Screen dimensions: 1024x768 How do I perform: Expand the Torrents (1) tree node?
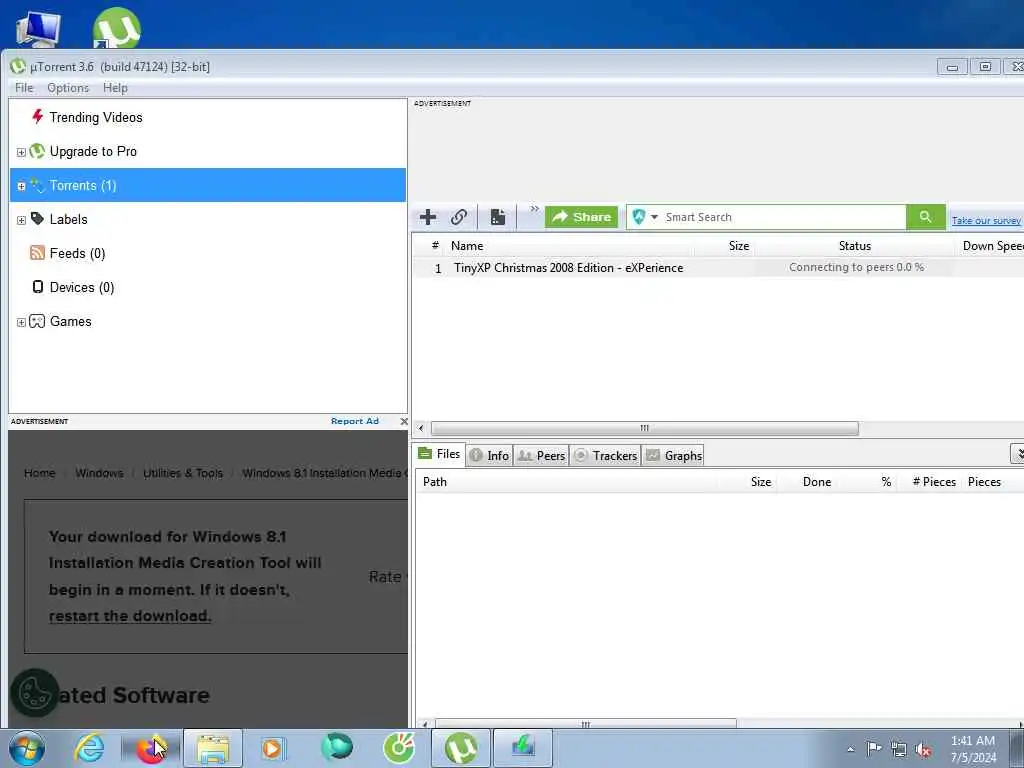(x=21, y=186)
